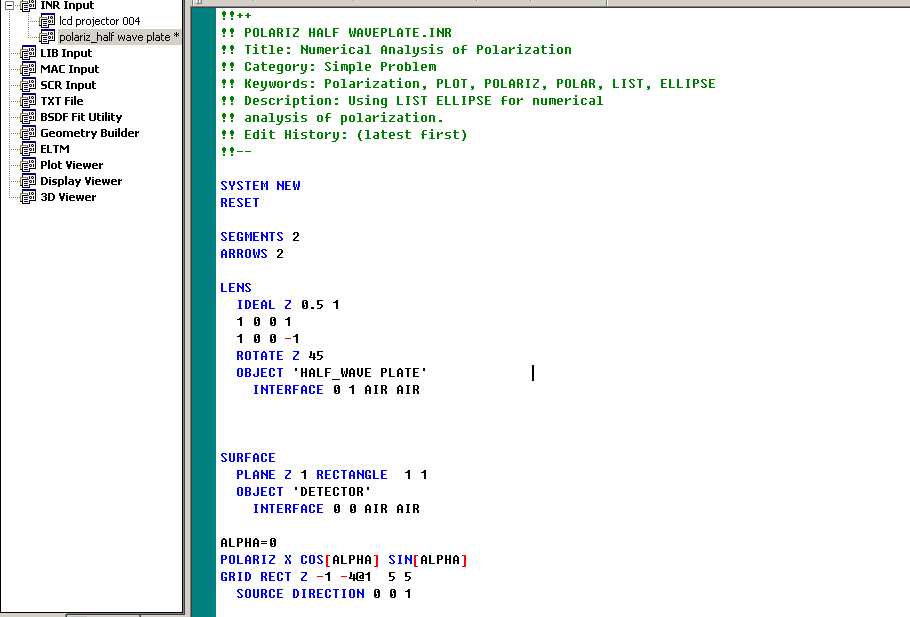910x617 pixels.
Task: Click the Edit History comment line
Action: (344, 135)
